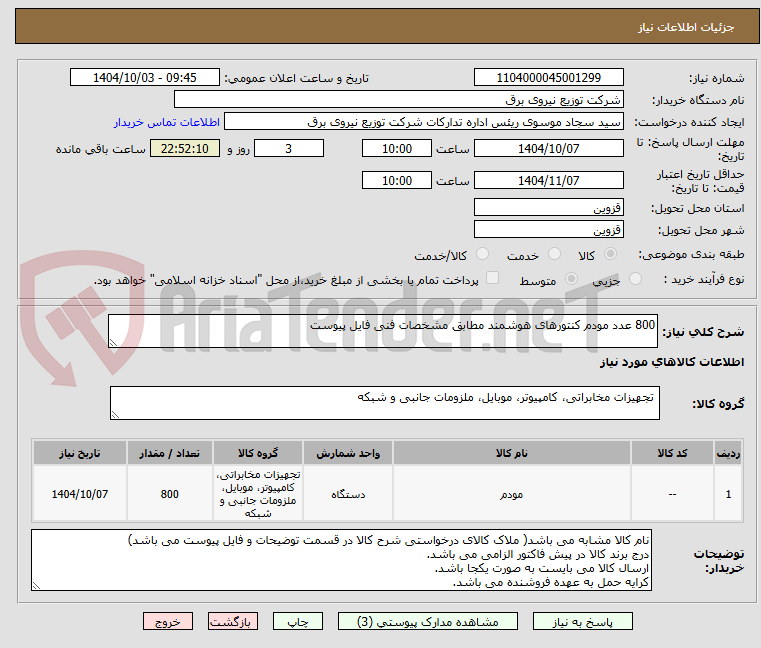Click the announcement date field 1404/10/03 - 09:45

(145, 78)
